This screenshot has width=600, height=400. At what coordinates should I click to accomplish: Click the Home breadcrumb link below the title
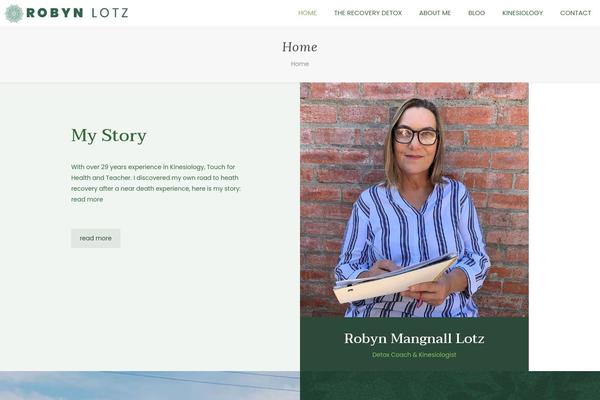[300, 64]
